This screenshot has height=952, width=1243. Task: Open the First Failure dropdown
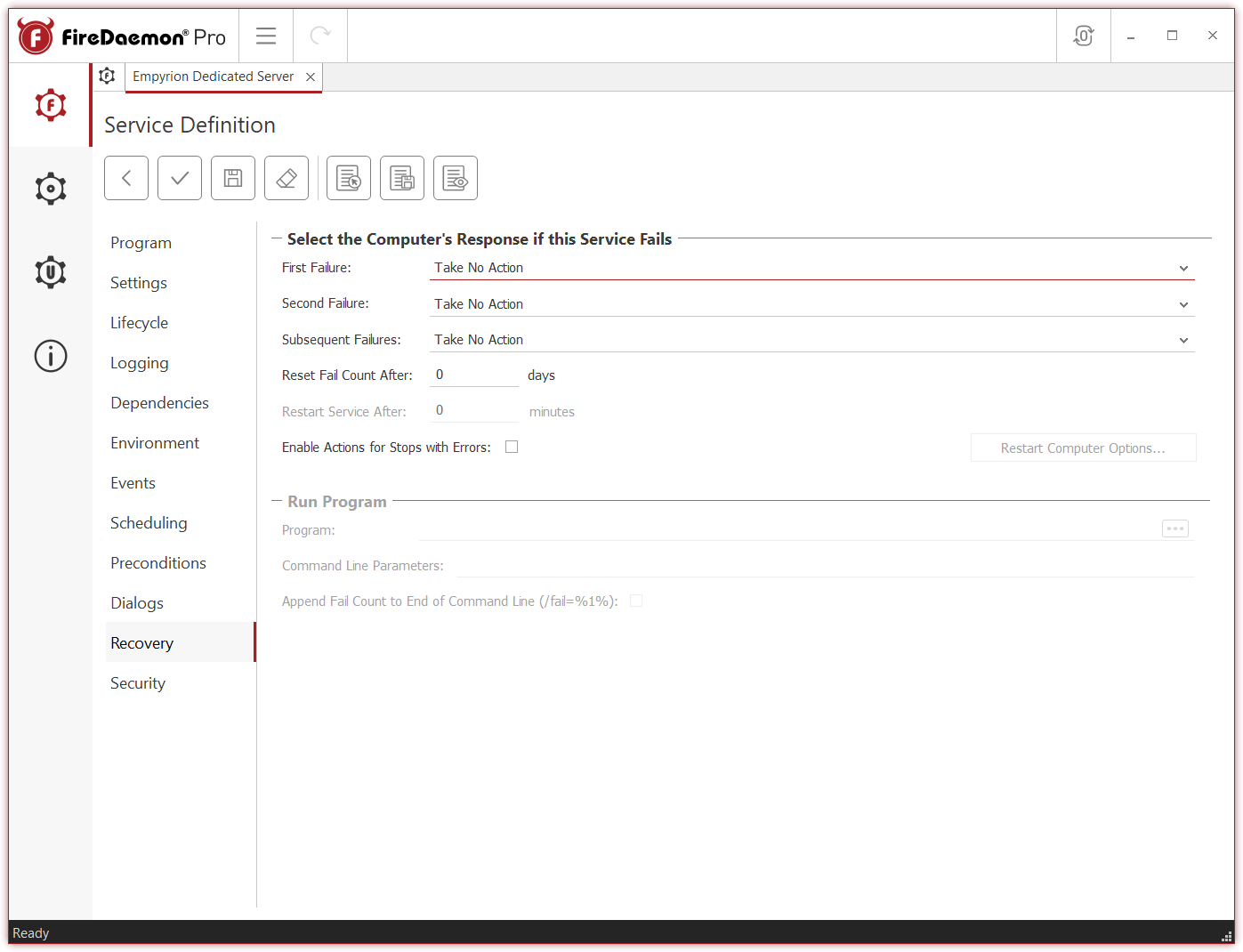(1183, 267)
